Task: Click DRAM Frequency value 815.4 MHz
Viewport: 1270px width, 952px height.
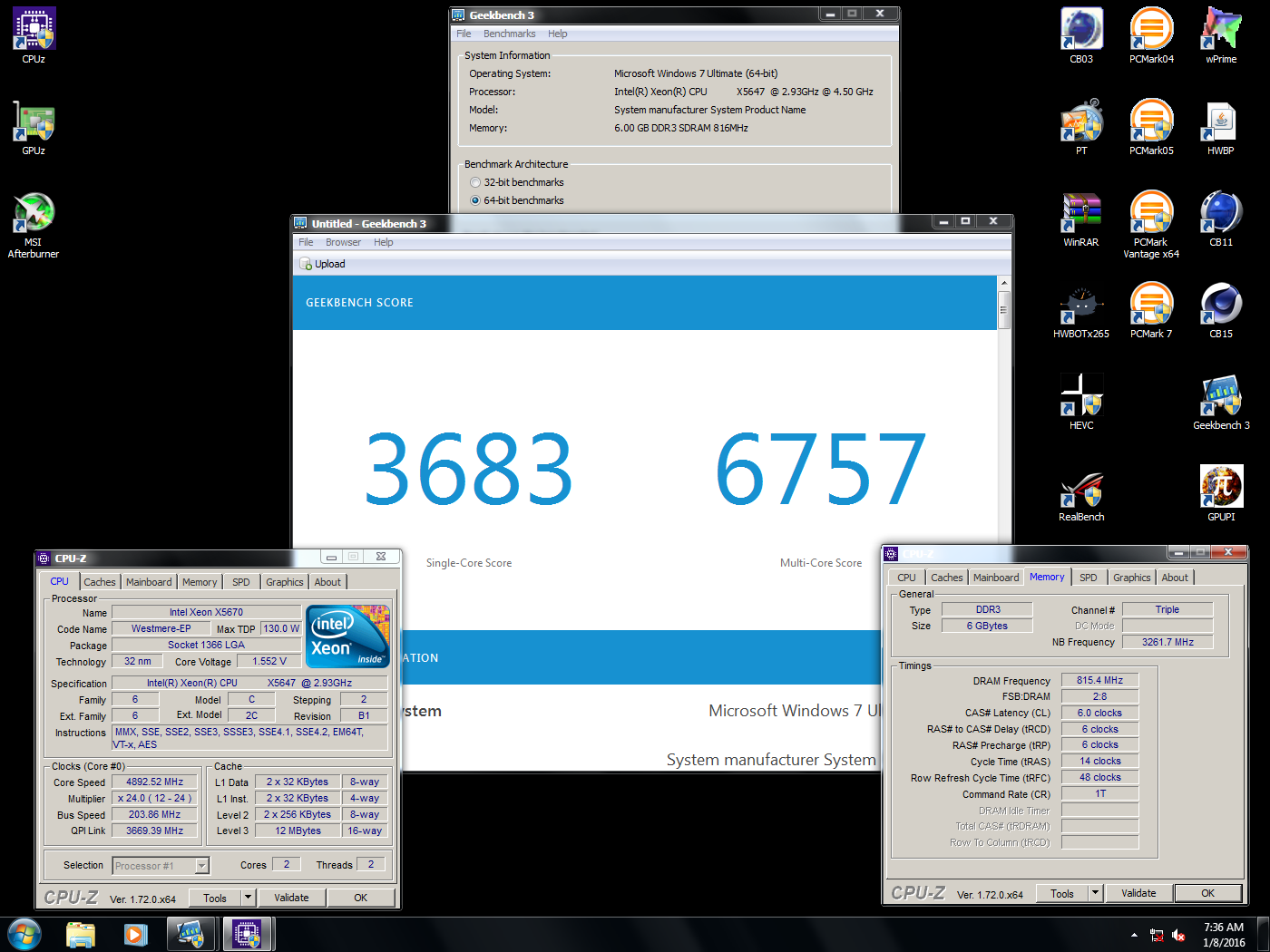Action: (x=1099, y=680)
